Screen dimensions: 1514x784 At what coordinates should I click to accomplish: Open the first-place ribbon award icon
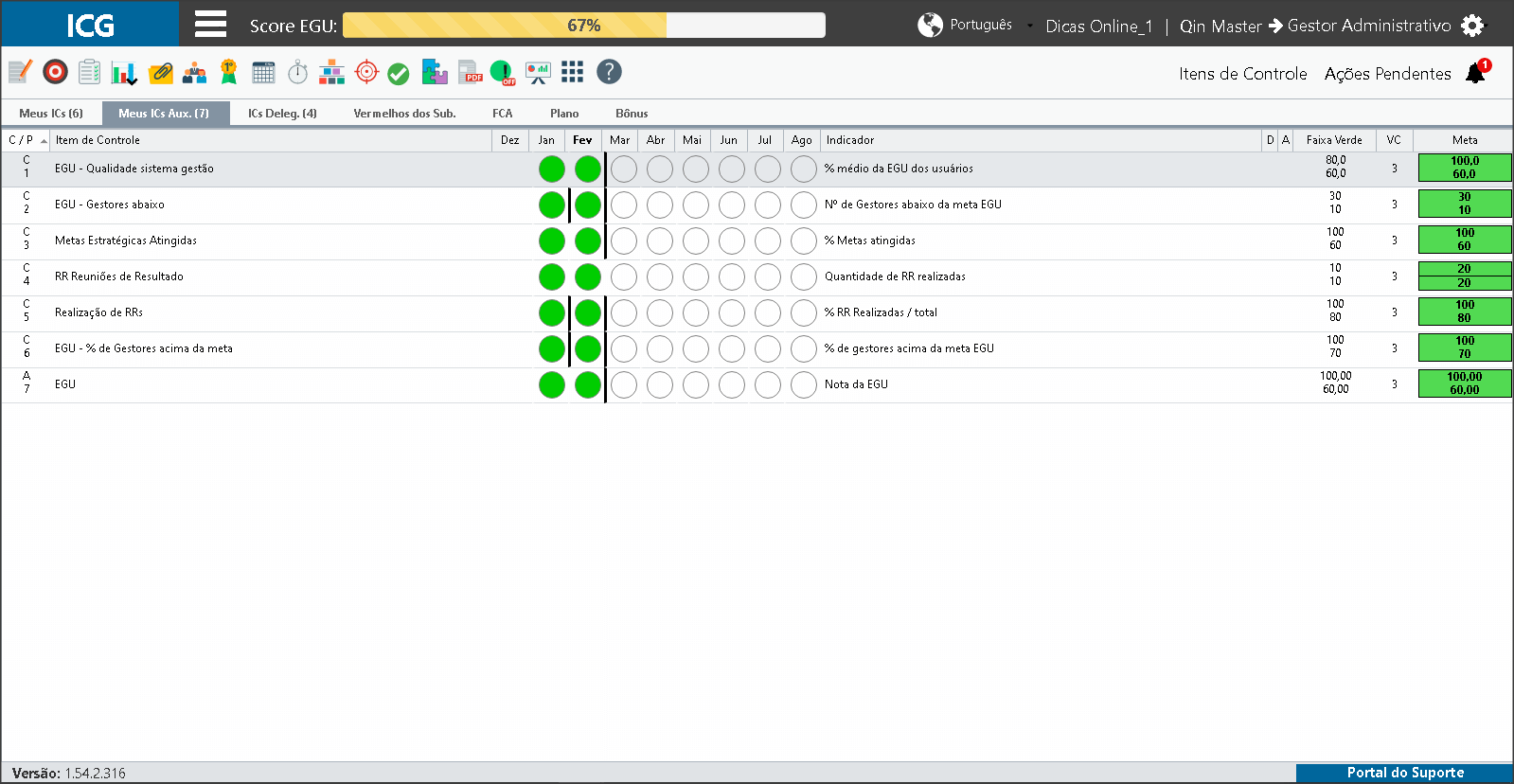229,72
